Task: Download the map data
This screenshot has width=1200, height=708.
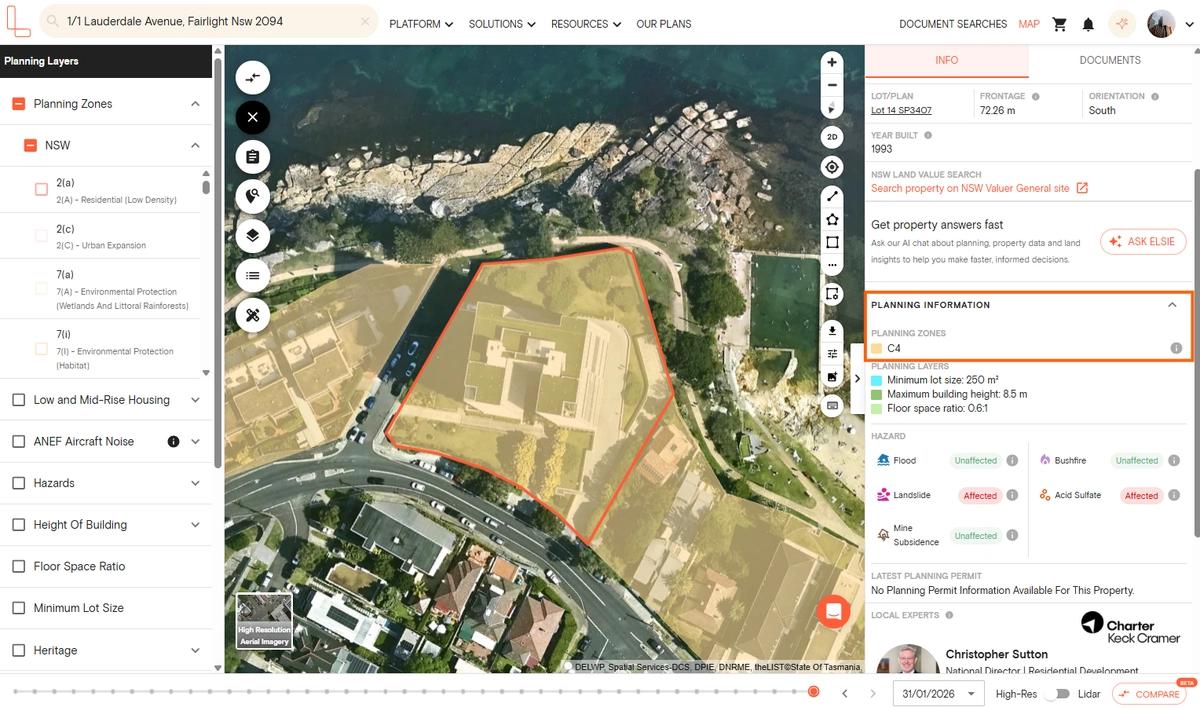Action: click(831, 330)
